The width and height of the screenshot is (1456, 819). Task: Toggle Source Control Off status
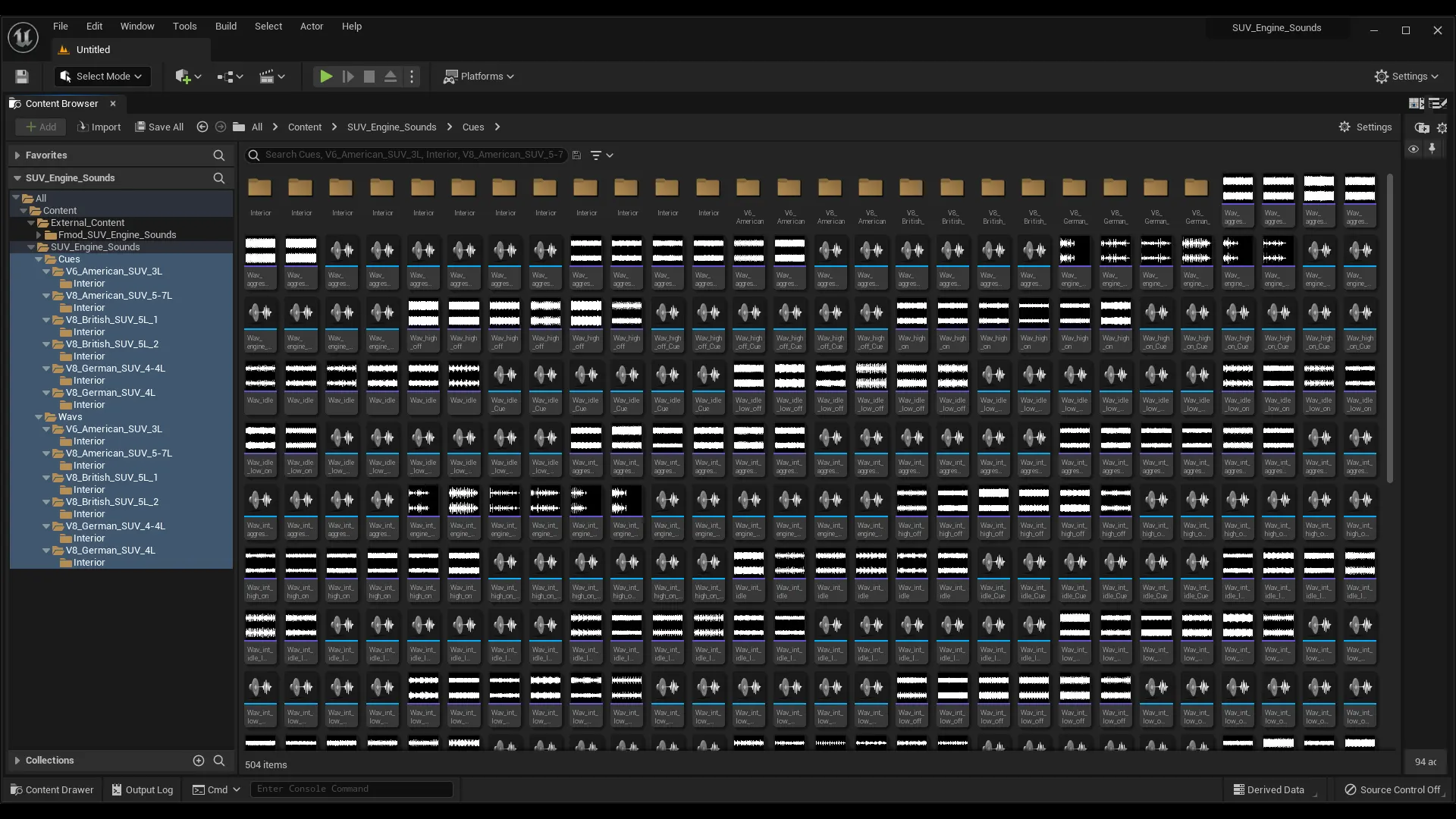(1392, 789)
